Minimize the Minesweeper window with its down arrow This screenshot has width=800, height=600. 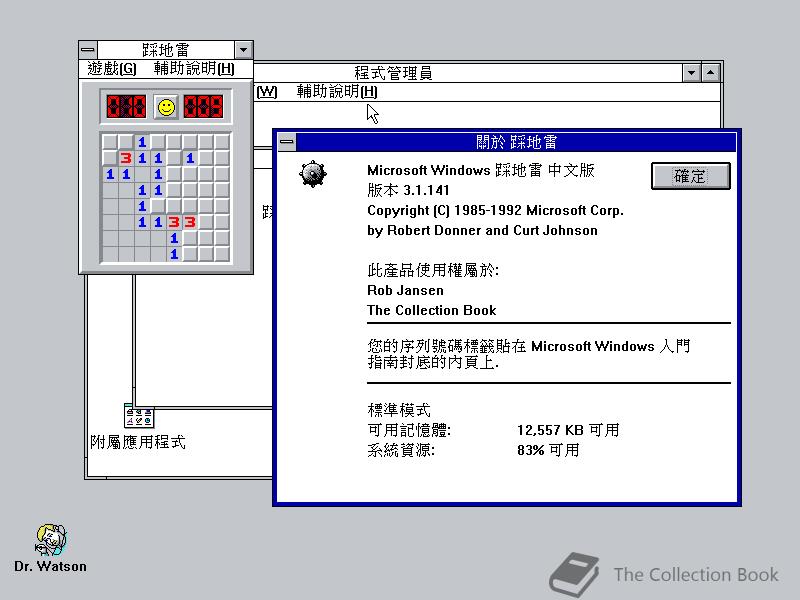tap(243, 50)
